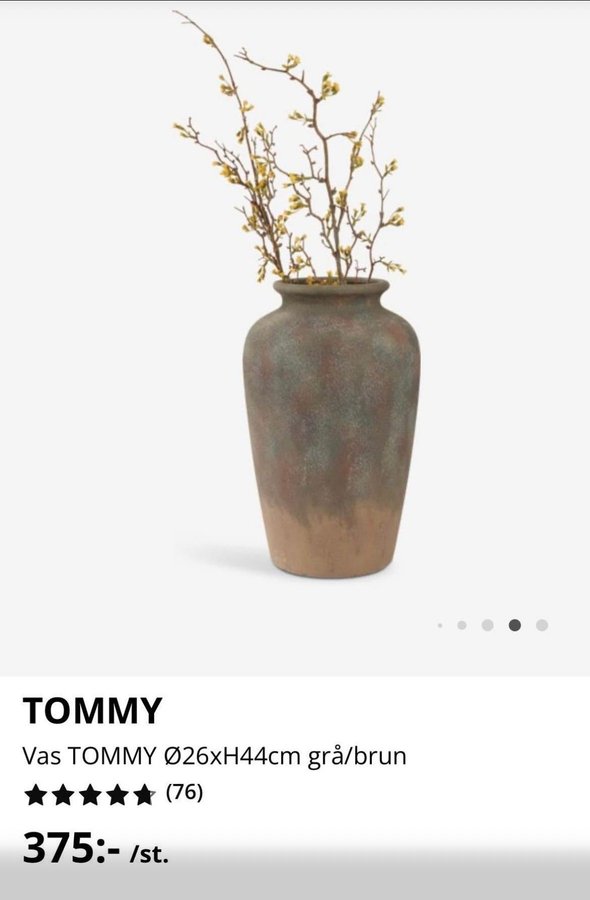Click the active dark carousel dot
590x900 pixels.
[x=515, y=625]
